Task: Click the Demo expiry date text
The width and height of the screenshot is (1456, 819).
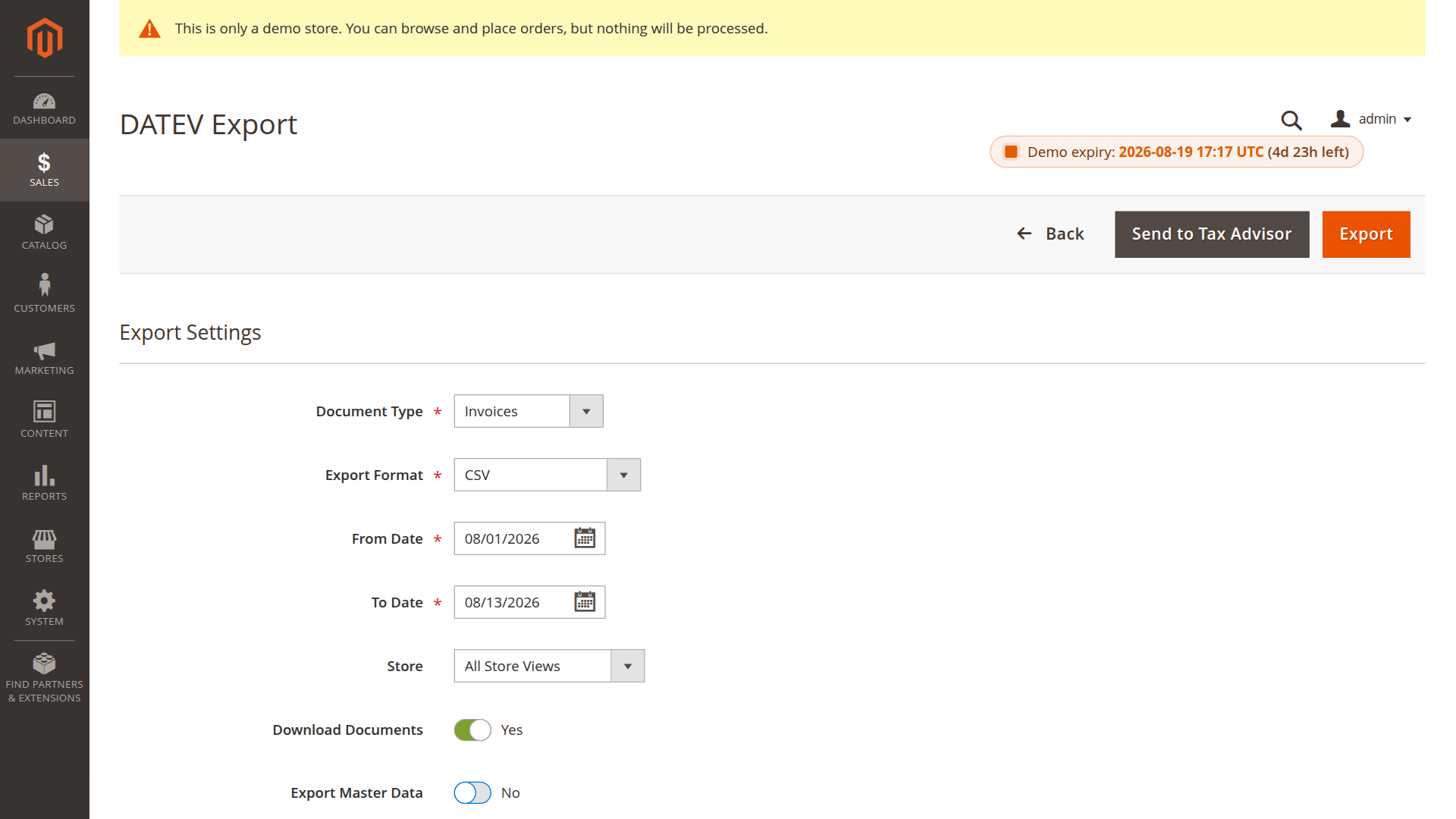Action: tap(1191, 152)
